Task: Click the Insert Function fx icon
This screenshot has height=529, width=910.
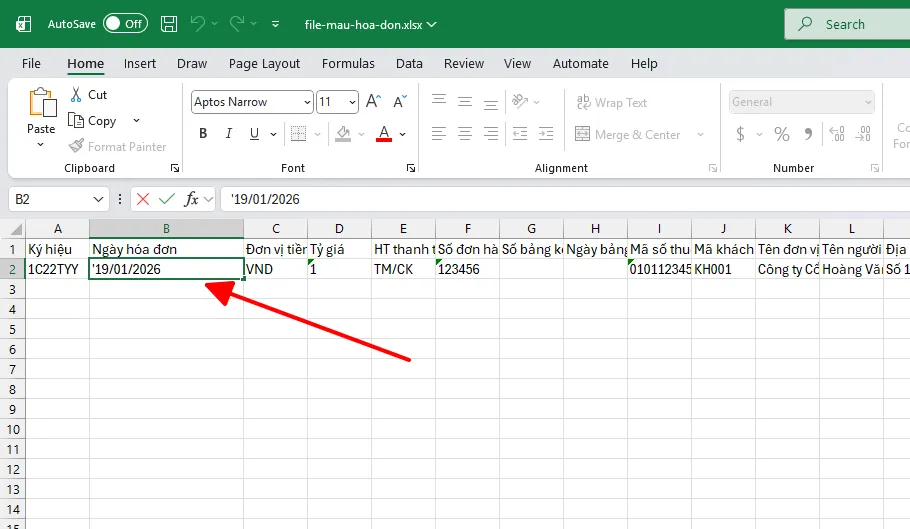Action: click(191, 200)
